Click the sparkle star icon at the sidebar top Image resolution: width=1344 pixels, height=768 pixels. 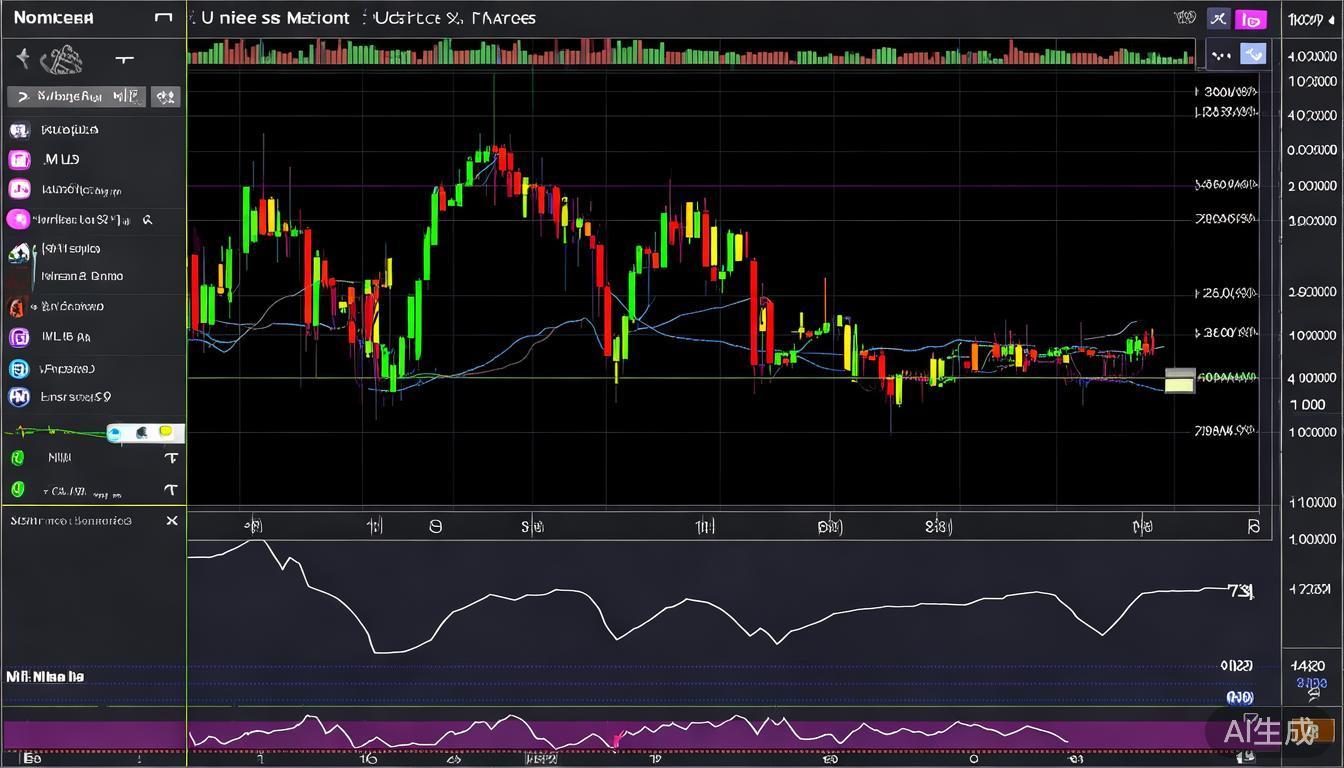tap(23, 59)
